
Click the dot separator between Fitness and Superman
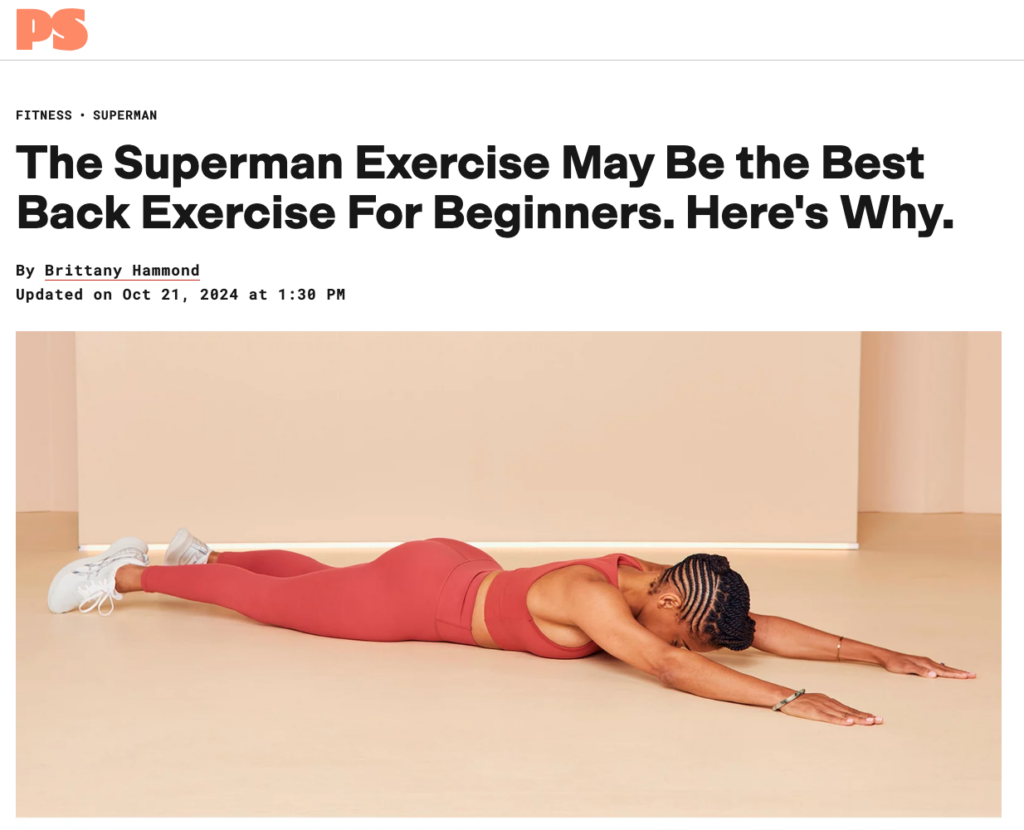82,116
